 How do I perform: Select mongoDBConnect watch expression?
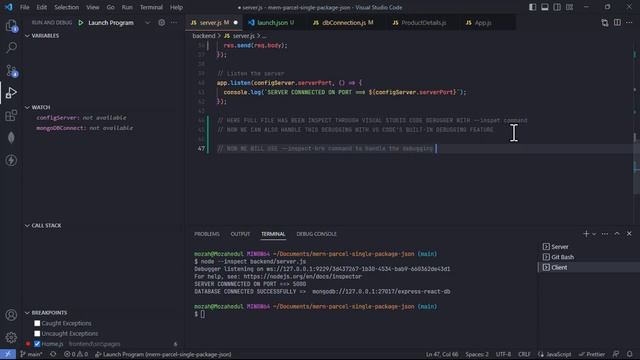click(84, 128)
